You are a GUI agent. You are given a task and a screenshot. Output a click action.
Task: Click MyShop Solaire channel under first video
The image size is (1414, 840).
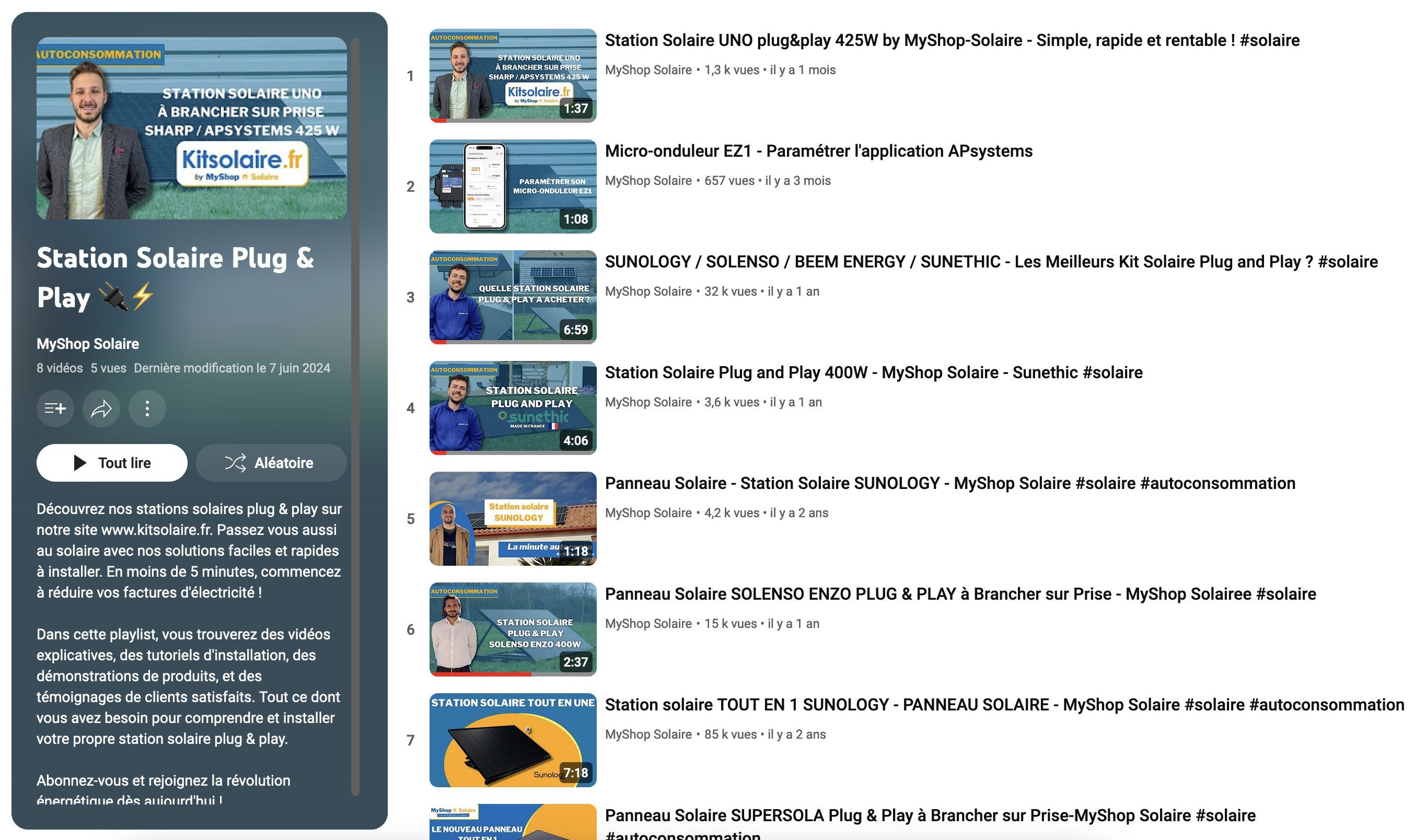click(647, 70)
